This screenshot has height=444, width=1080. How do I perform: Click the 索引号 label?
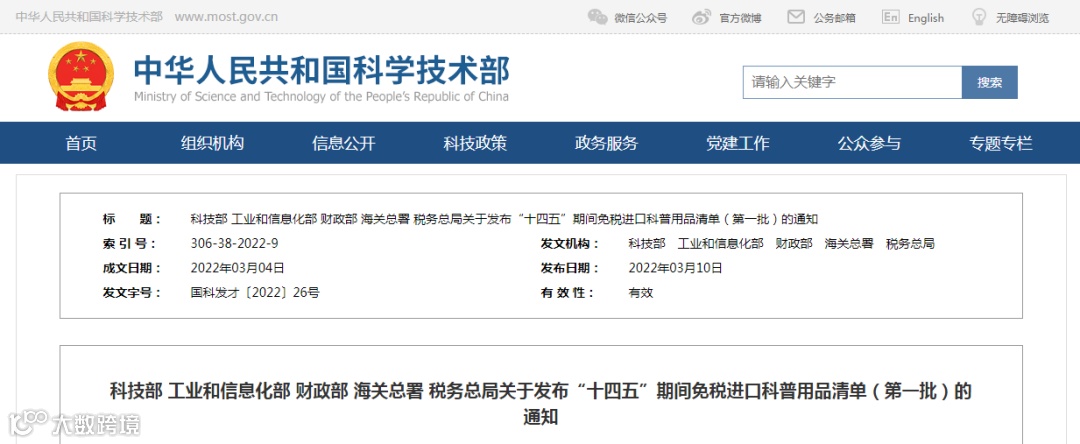click(129, 244)
